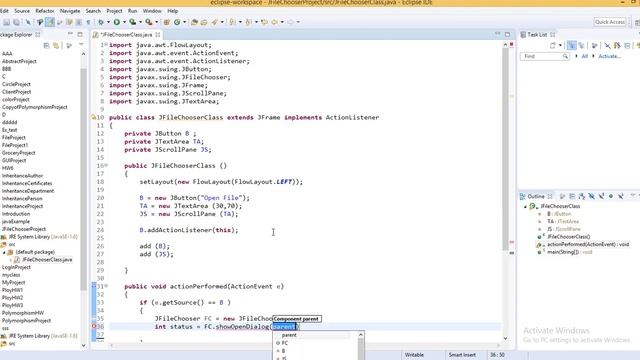This screenshot has width=640, height=360.
Task: Click the Search flashlight icon in toolbar
Action: pos(215,22)
